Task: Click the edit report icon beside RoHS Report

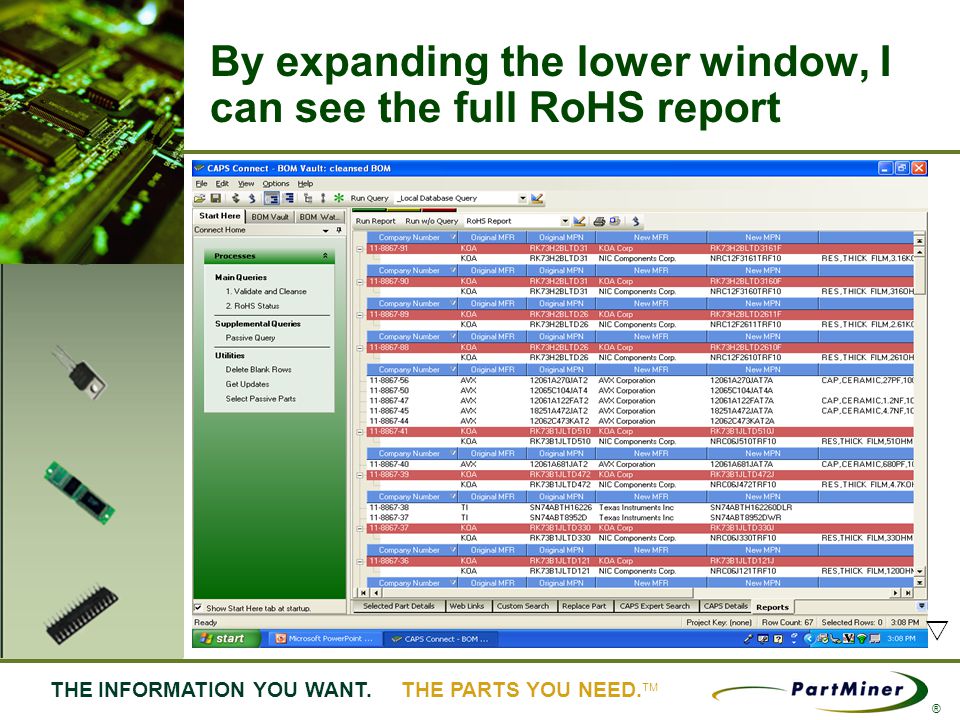Action: pos(579,221)
